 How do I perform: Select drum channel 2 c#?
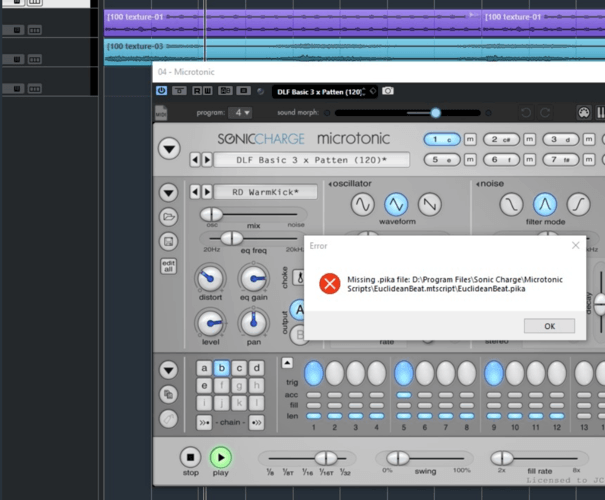tap(502, 140)
